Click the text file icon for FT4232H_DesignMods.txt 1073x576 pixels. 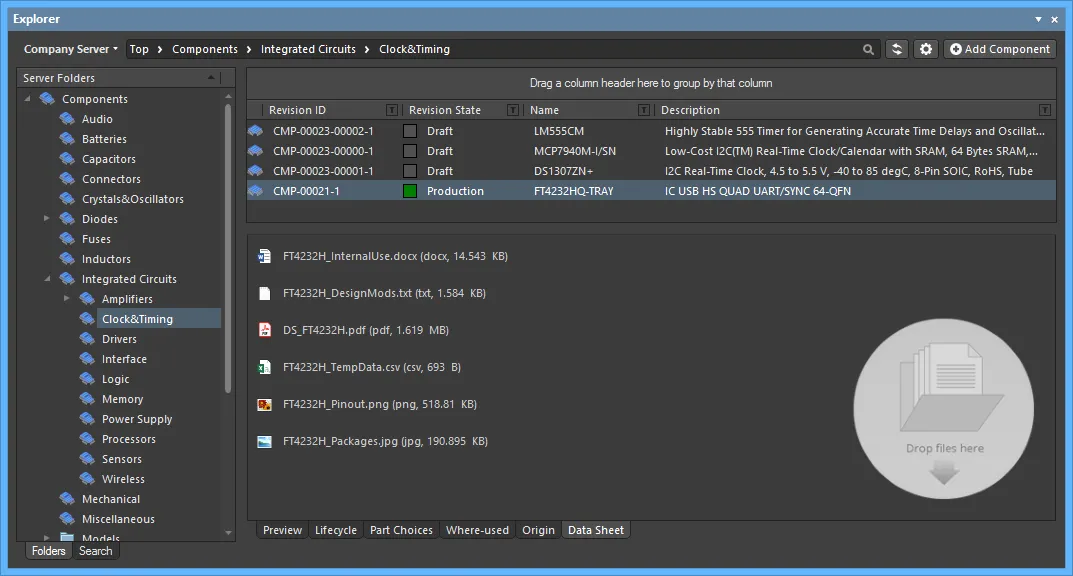[x=264, y=293]
